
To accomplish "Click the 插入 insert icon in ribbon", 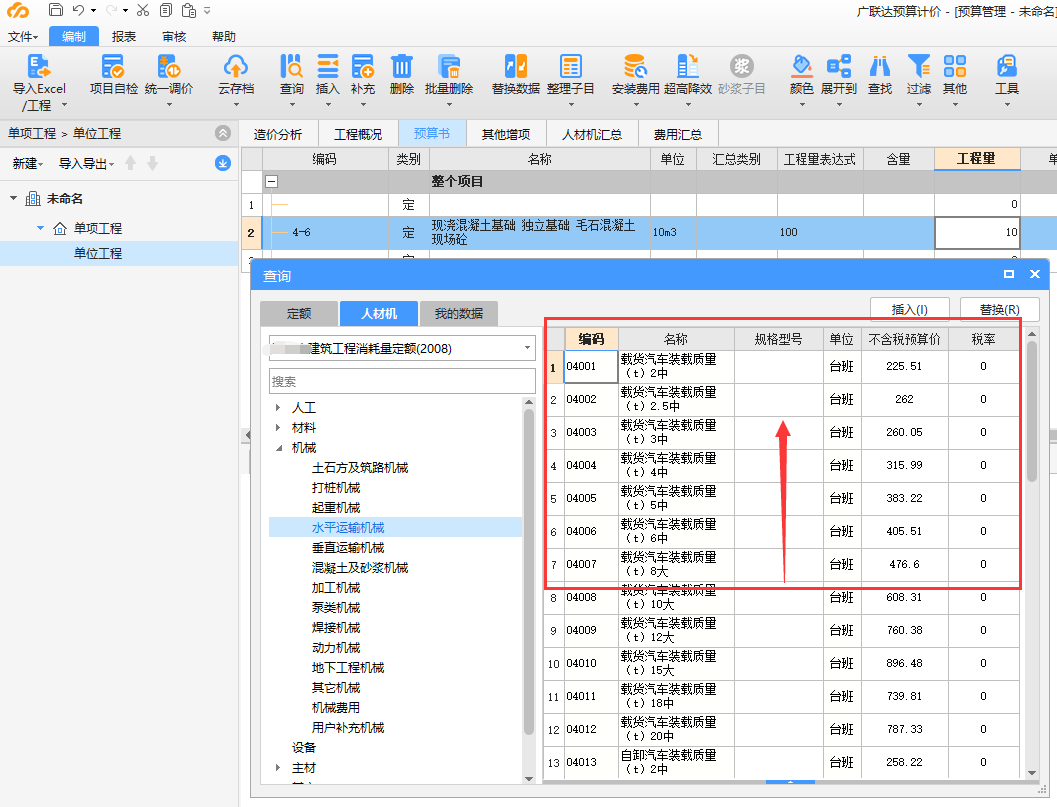I will click(328, 67).
